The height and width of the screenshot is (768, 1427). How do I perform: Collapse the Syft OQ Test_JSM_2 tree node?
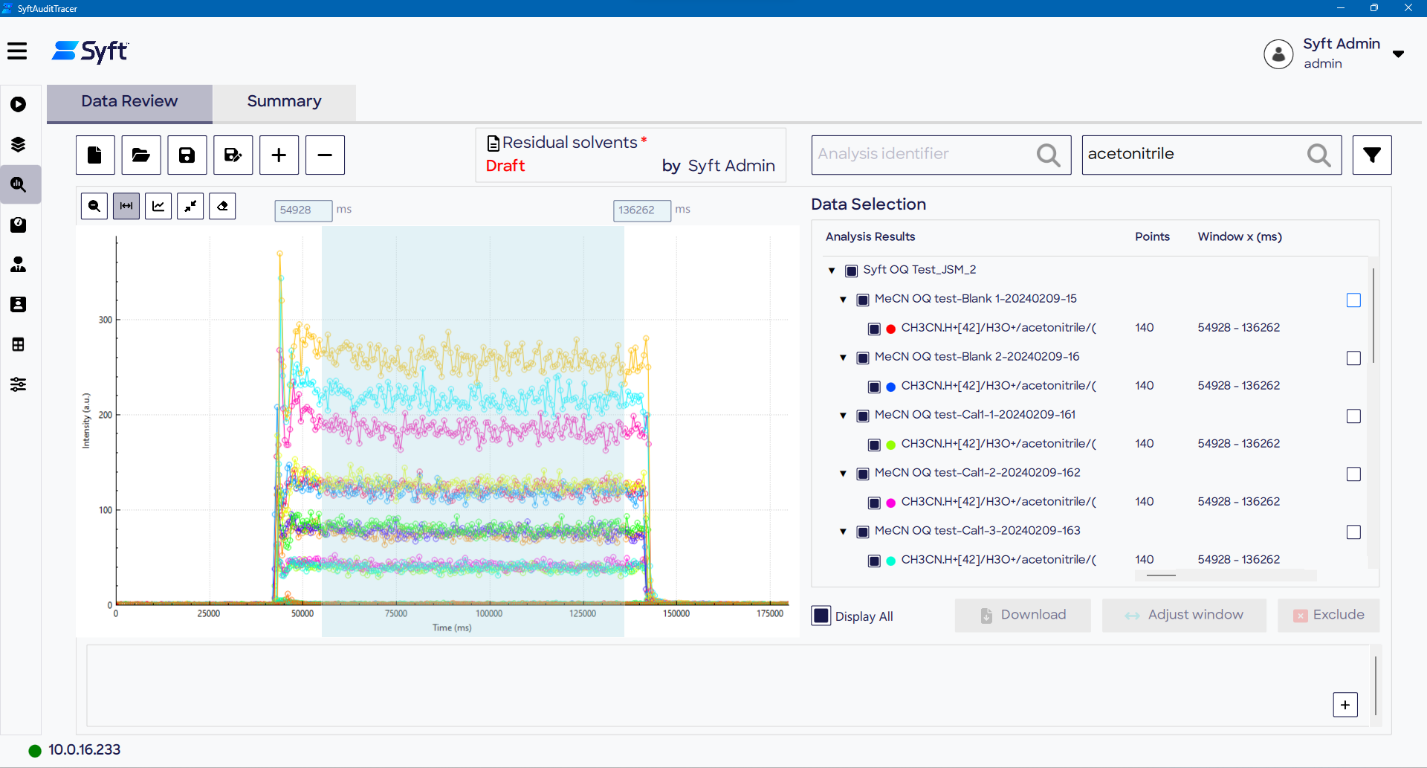(x=831, y=270)
